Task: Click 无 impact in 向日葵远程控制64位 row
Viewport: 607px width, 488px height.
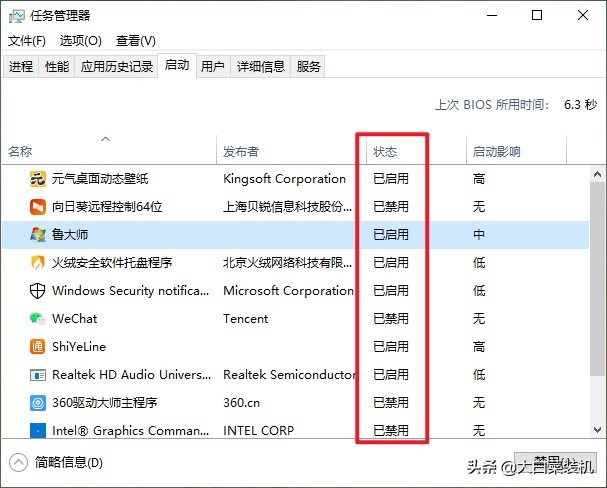Action: (x=479, y=207)
